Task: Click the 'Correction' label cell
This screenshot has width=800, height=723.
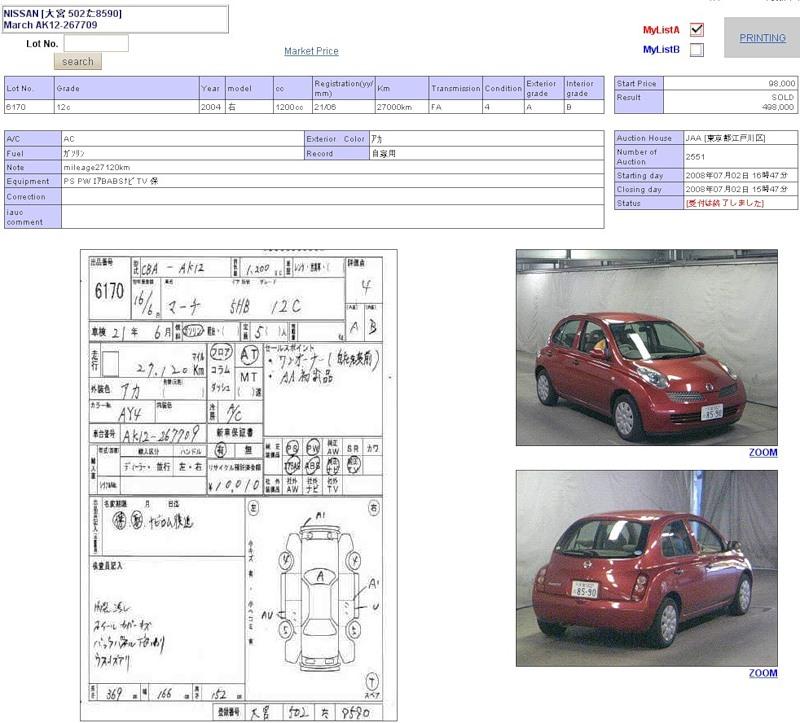Action: 33,196
